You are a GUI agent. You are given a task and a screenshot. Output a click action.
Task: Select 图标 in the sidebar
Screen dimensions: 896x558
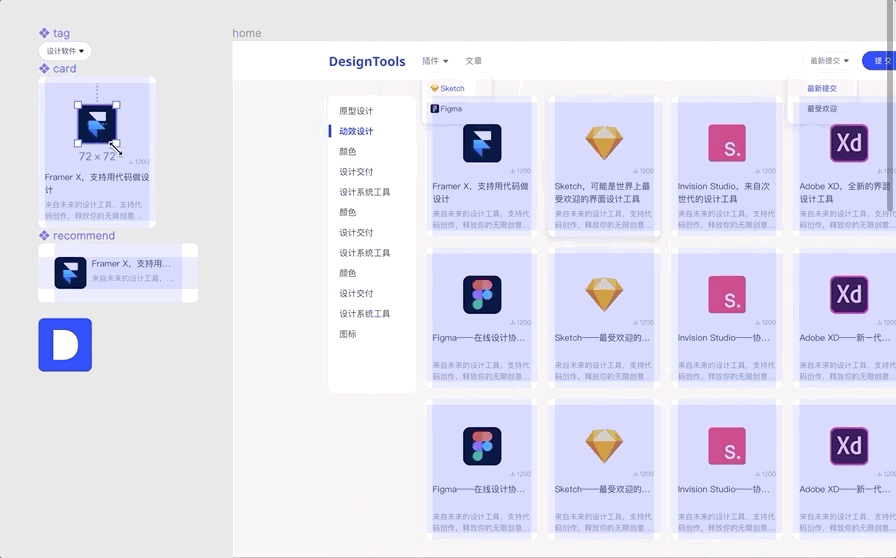(x=347, y=334)
